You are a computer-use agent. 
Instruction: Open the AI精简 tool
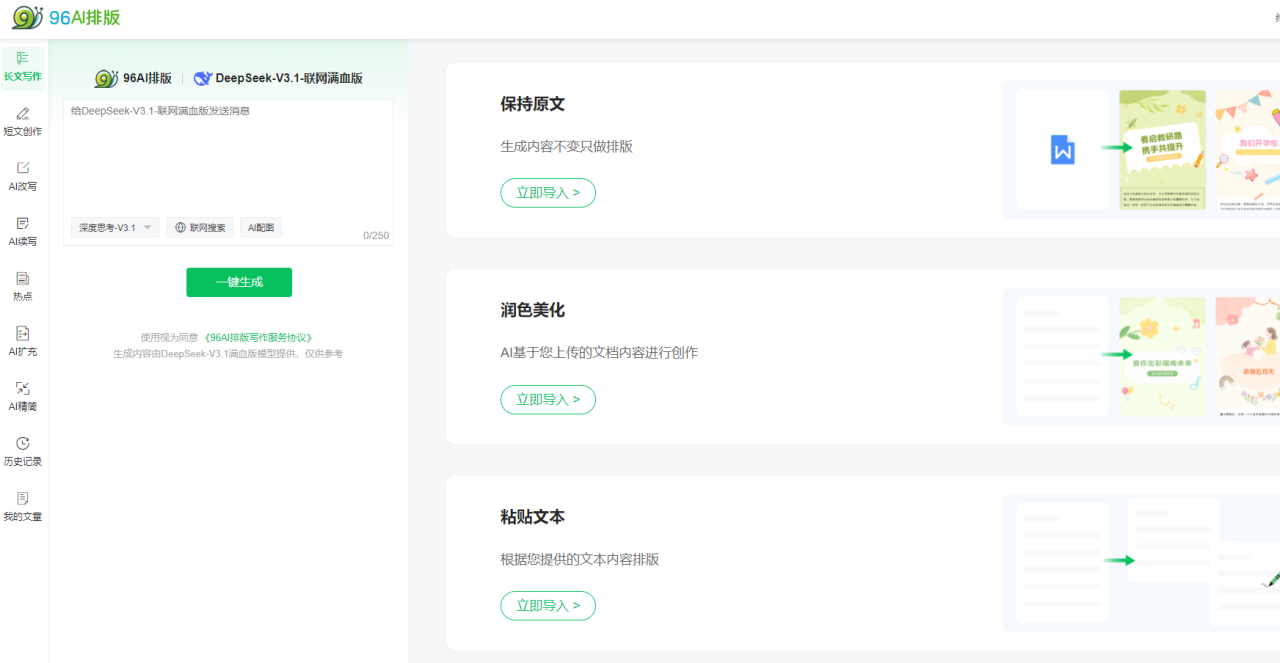tap(23, 396)
